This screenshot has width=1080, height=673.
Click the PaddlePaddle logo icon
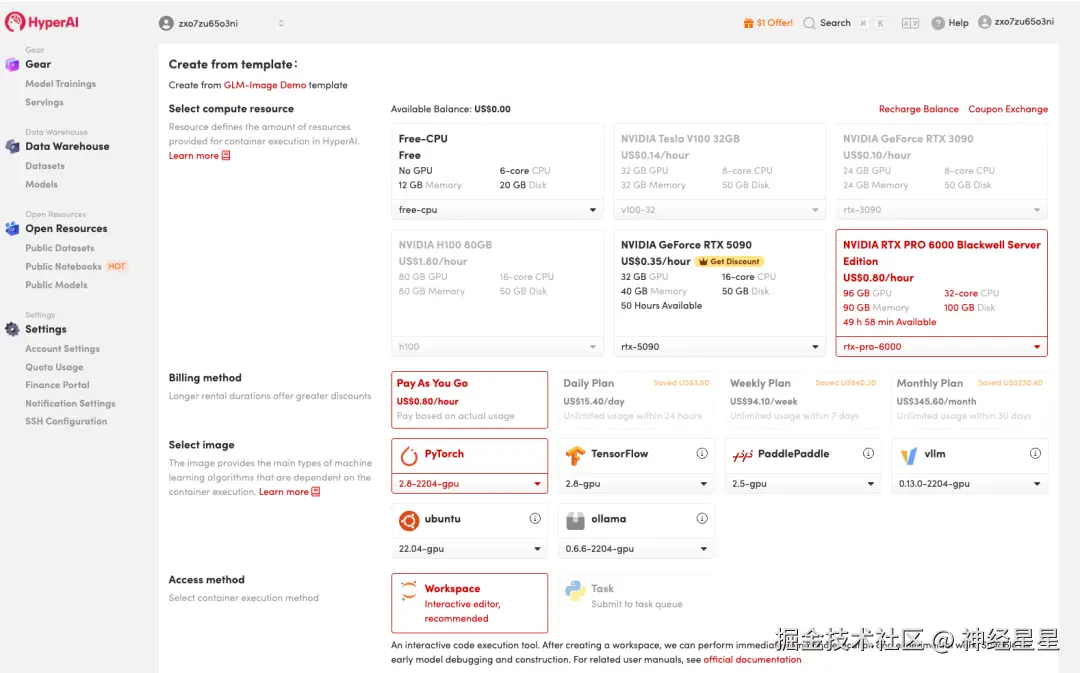[x=742, y=455]
